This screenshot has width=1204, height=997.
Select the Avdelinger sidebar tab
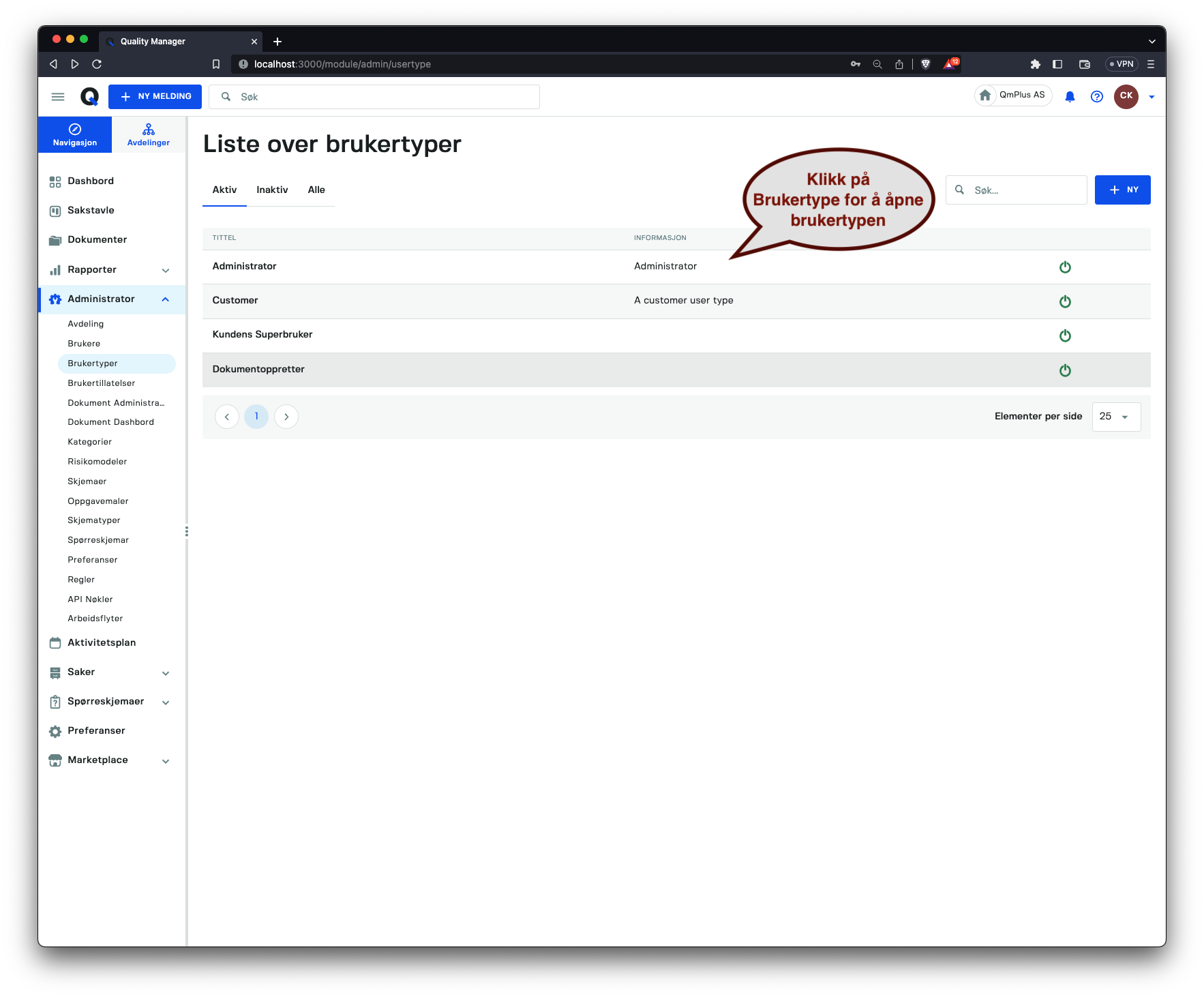tap(149, 134)
